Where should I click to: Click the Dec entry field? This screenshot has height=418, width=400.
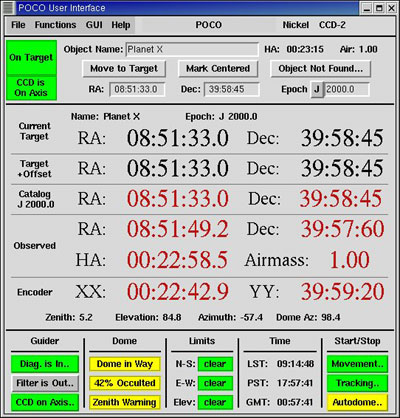(231, 90)
